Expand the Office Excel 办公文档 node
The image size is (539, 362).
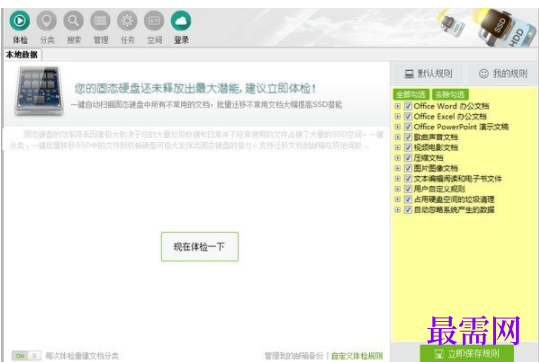click(398, 116)
